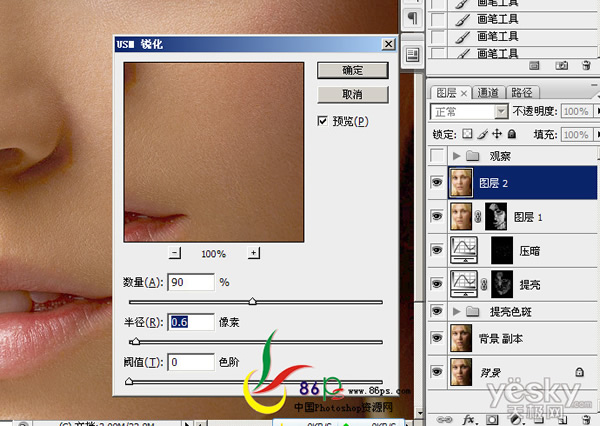
Task: Switch to the 路径 paths tab
Action: coord(522,93)
